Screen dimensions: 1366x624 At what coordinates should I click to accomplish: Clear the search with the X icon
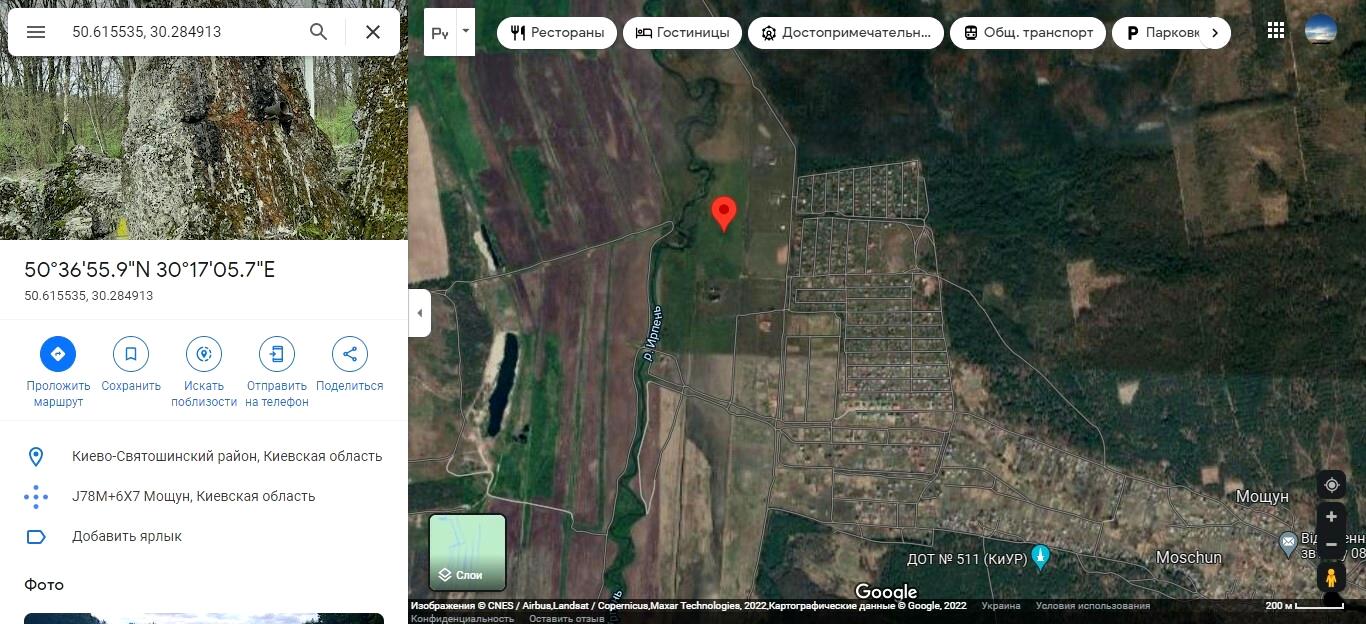point(373,32)
